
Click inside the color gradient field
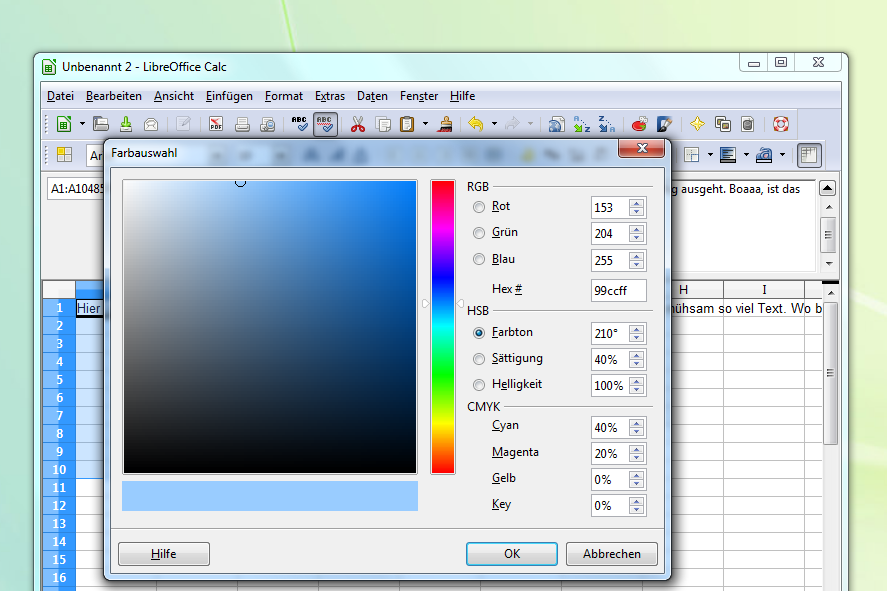tap(270, 327)
